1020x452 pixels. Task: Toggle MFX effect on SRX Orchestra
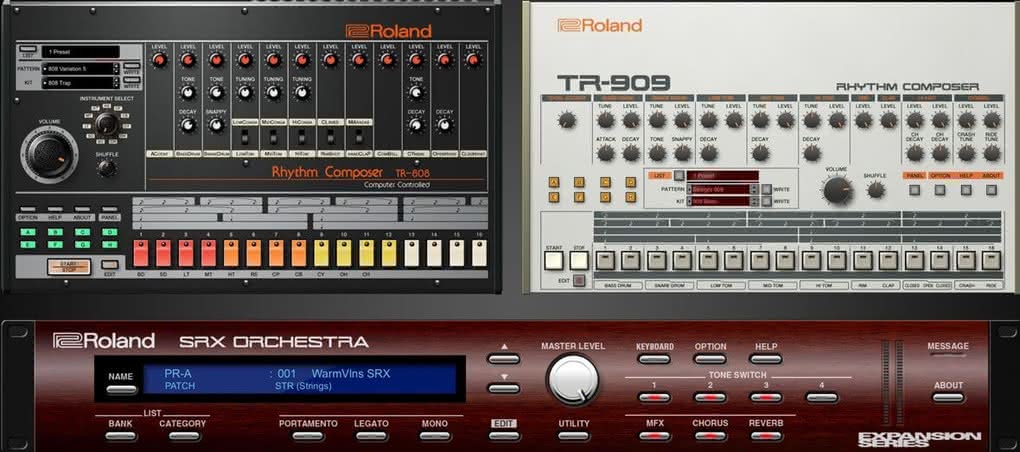(654, 436)
